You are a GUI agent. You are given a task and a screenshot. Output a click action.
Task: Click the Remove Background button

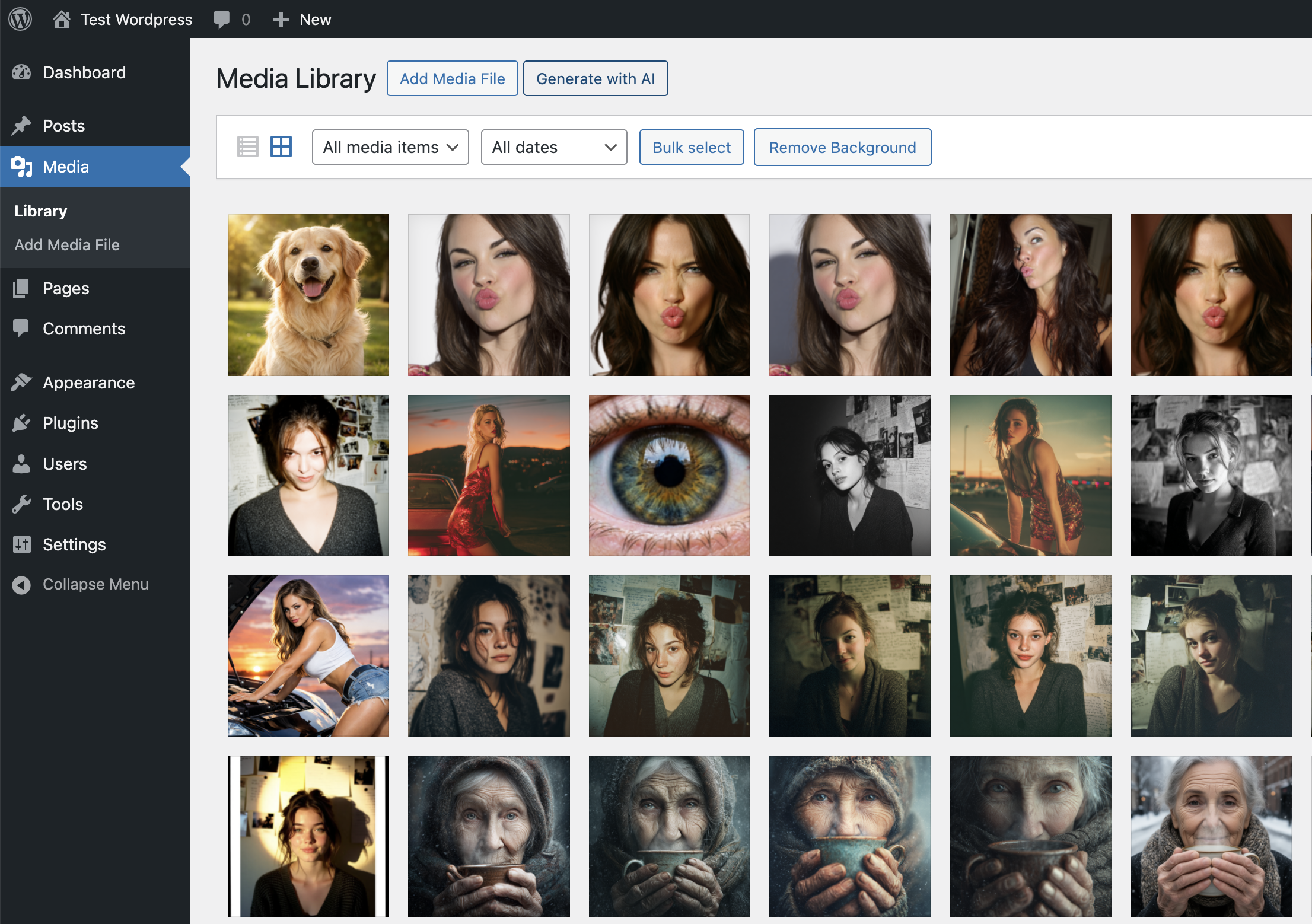click(842, 146)
